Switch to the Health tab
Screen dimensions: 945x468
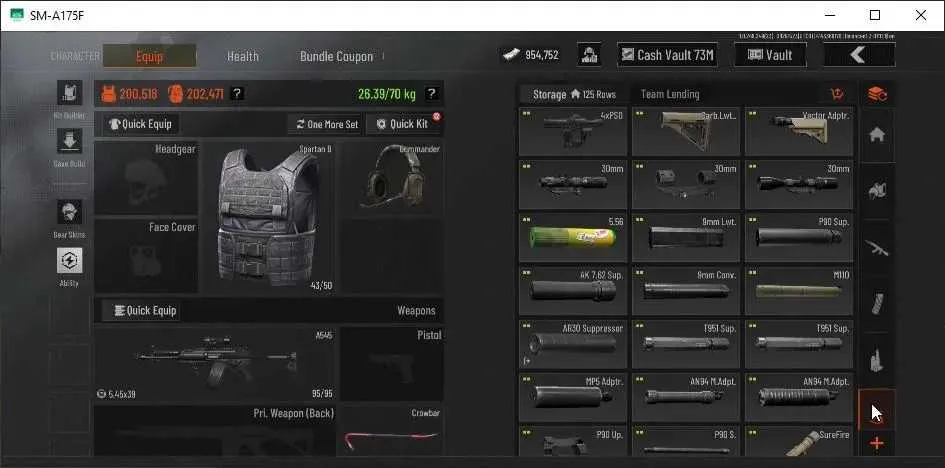242,56
